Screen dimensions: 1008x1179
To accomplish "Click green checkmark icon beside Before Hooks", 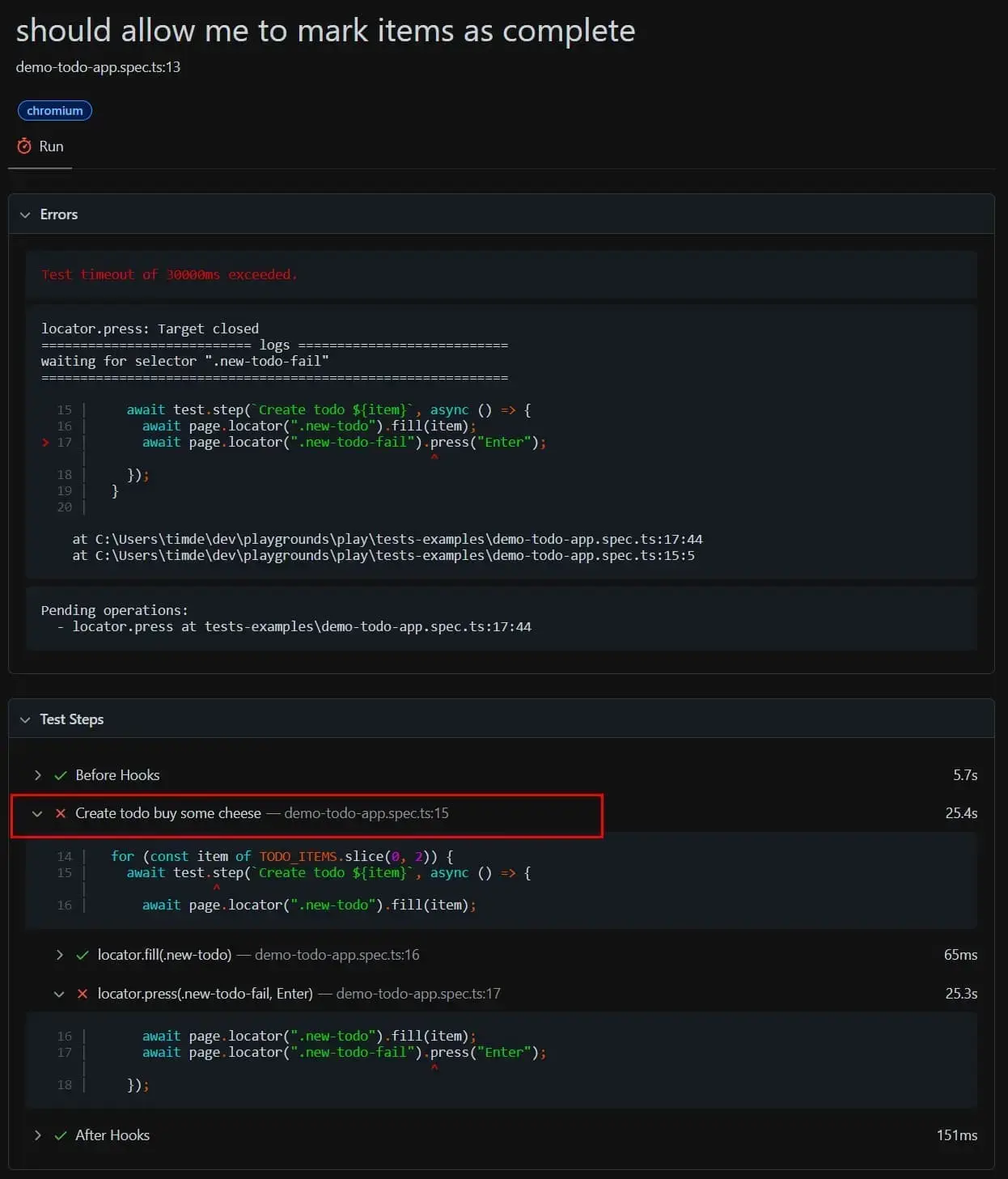I will [60, 775].
